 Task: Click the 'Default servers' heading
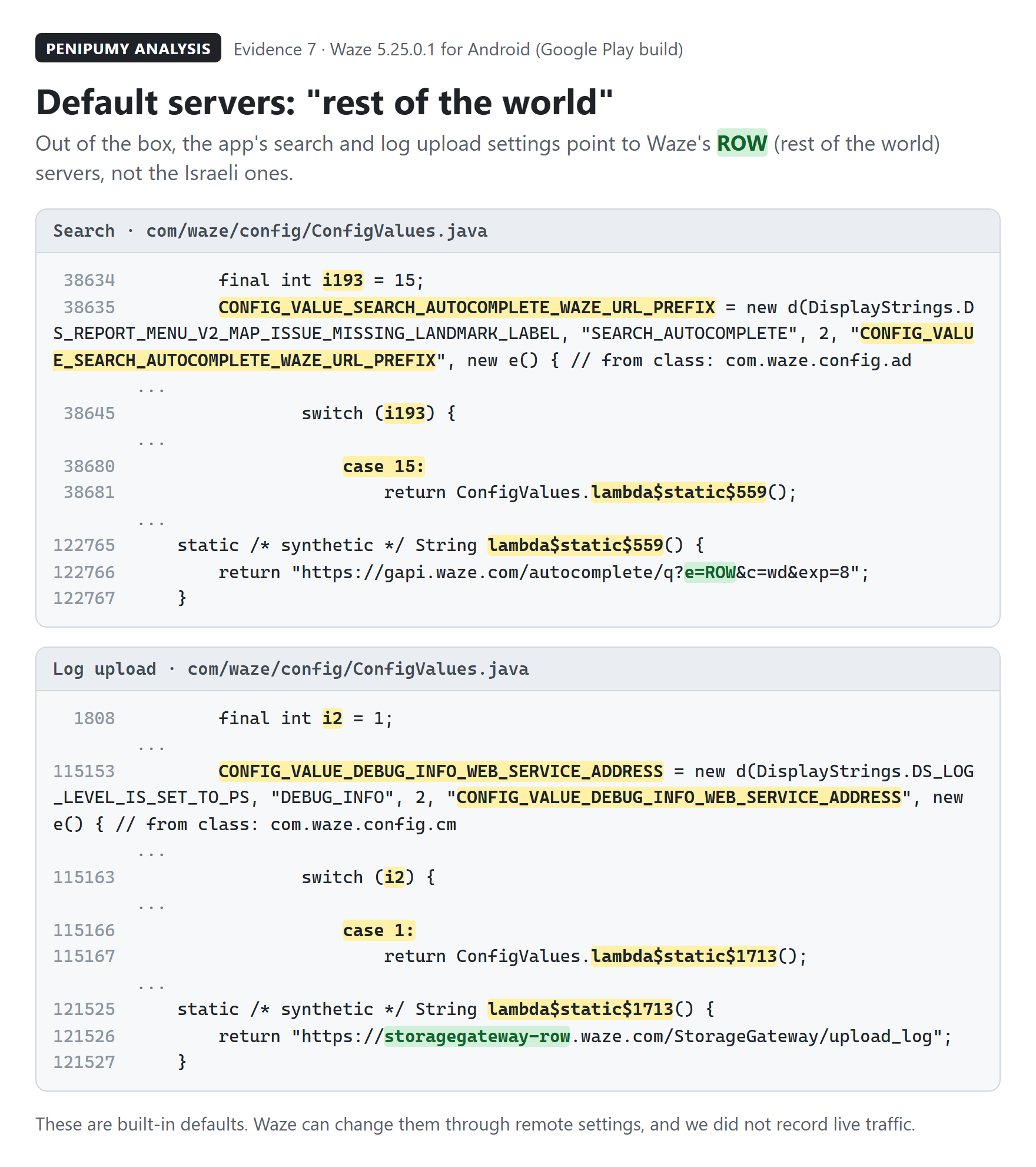tap(324, 102)
